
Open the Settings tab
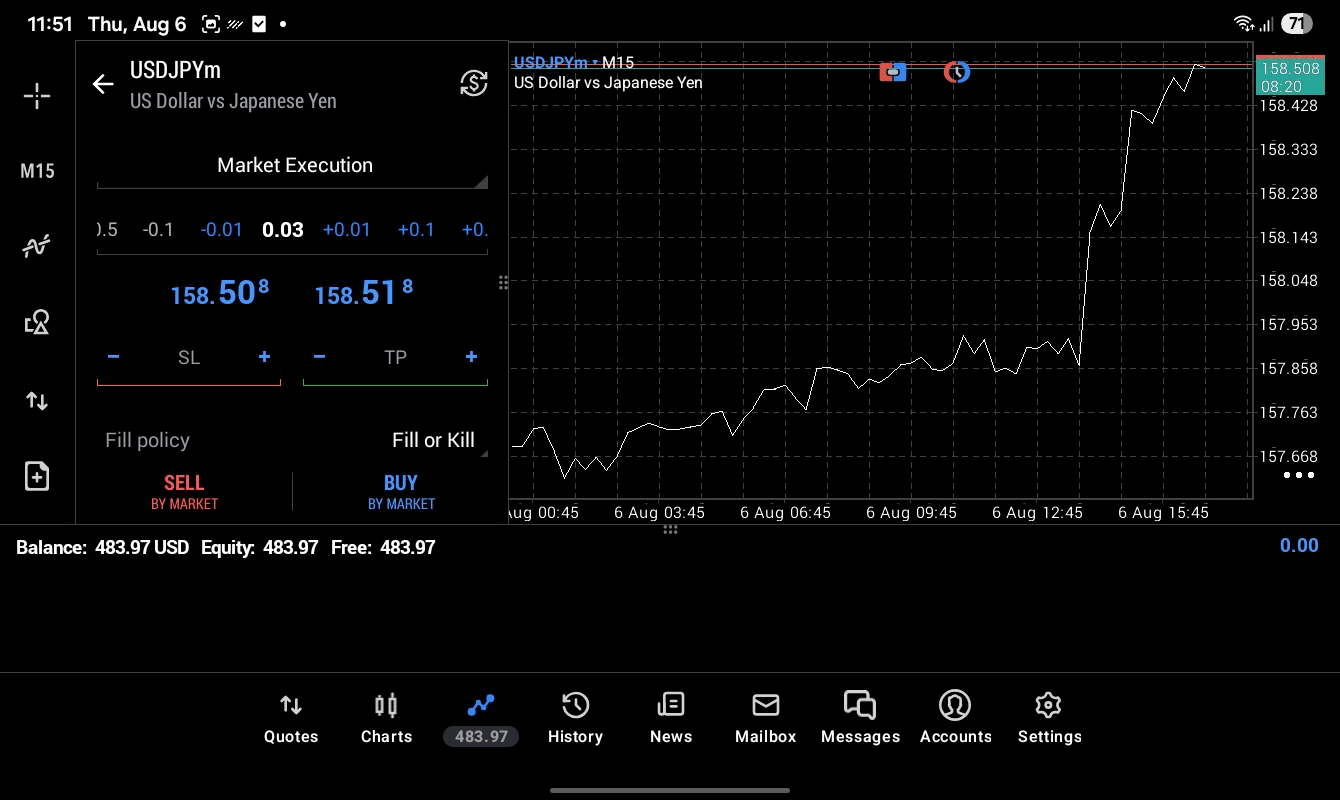(x=1049, y=719)
